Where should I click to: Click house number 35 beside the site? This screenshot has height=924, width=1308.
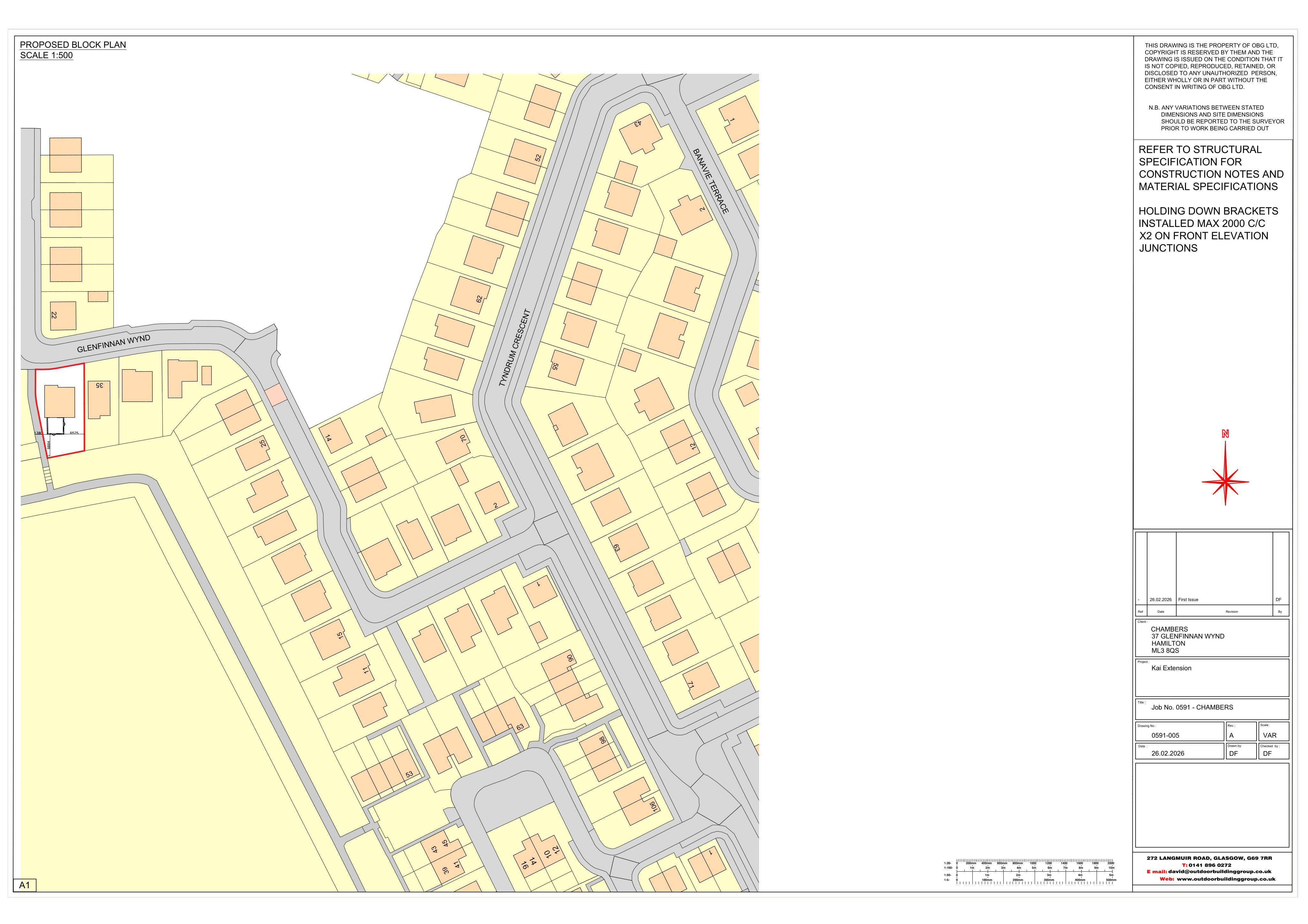click(99, 386)
